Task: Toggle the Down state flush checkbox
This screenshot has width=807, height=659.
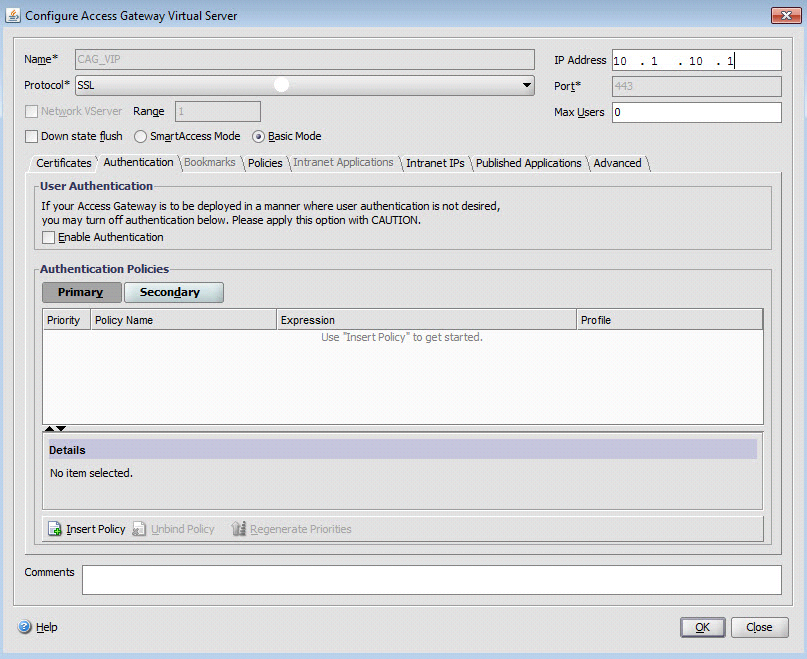Action: [x=31, y=136]
